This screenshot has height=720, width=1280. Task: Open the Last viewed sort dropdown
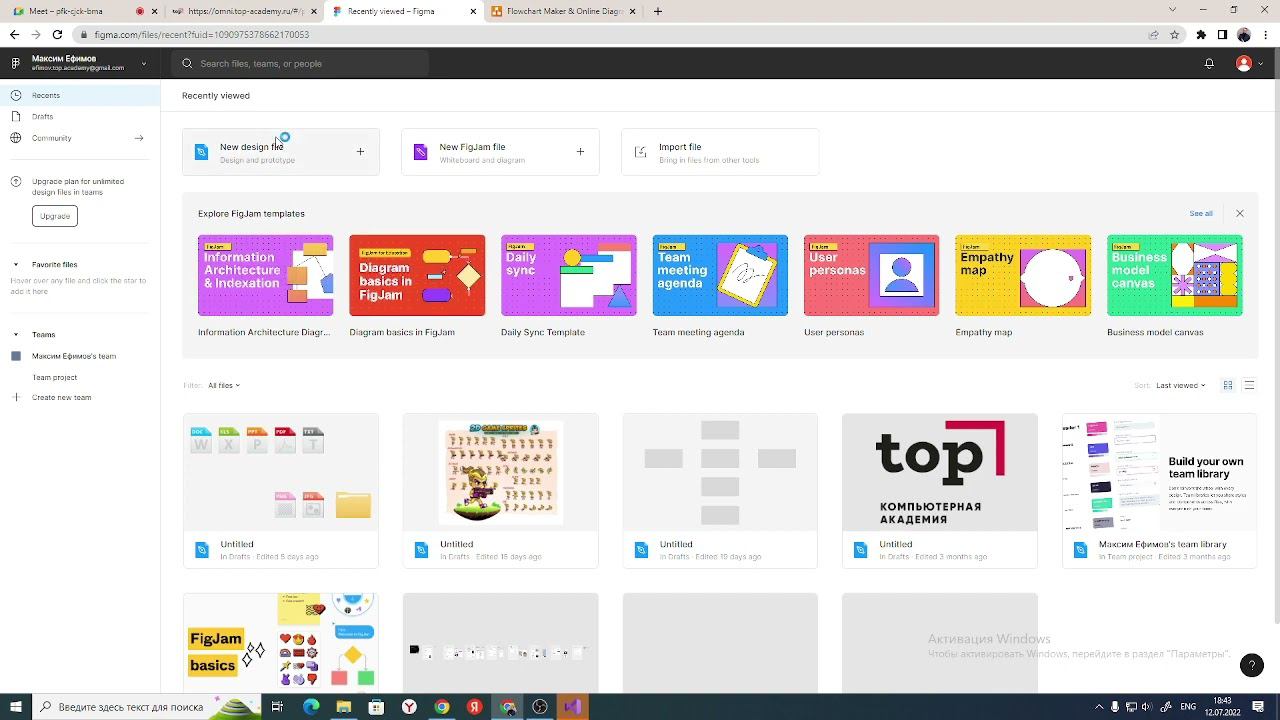(x=1181, y=385)
